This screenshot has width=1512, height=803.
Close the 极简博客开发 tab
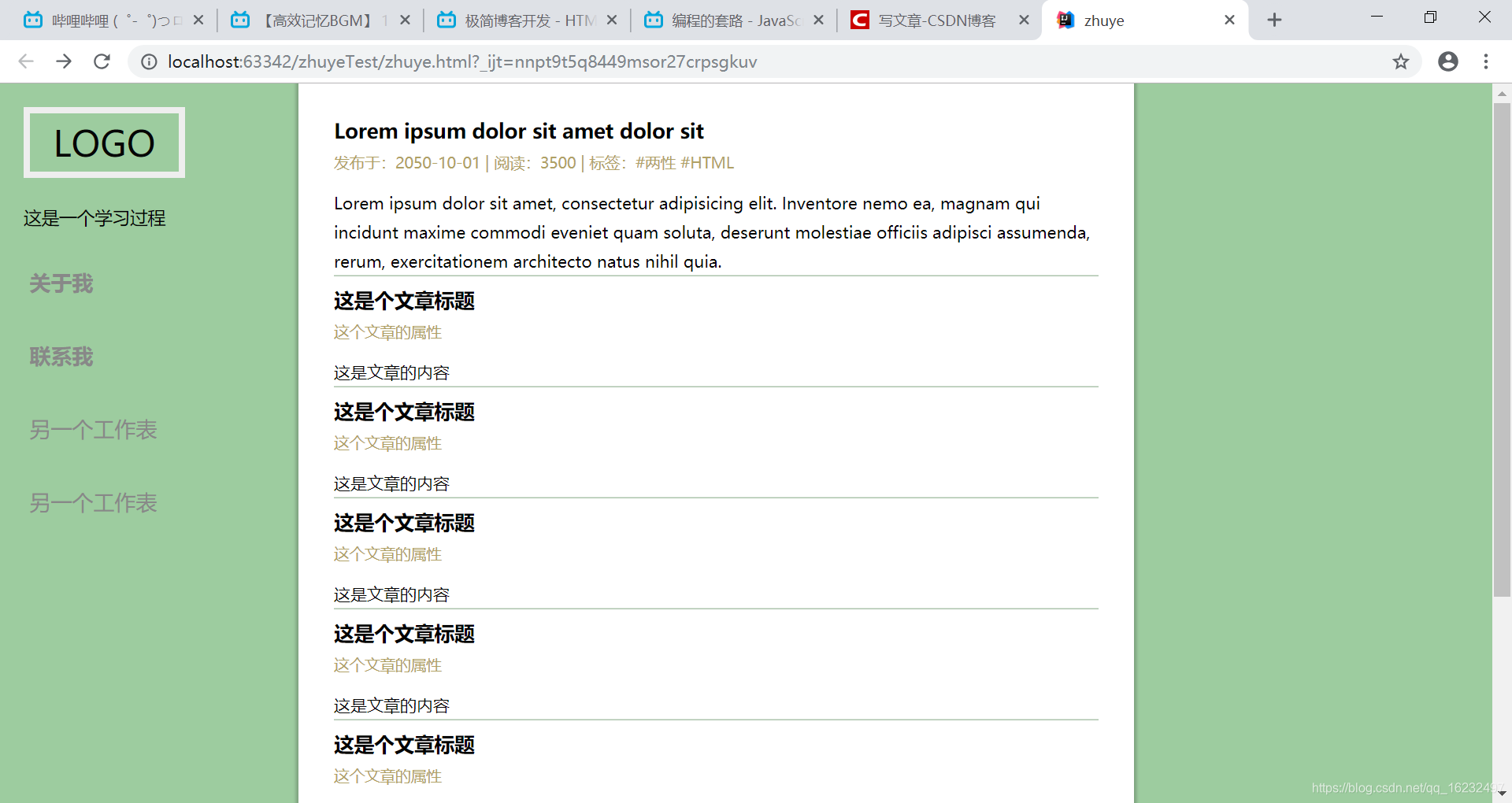tap(612, 20)
